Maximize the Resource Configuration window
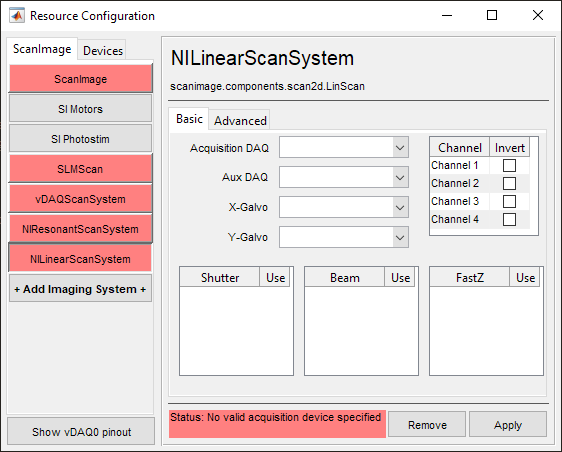 pyautogui.click(x=492, y=15)
